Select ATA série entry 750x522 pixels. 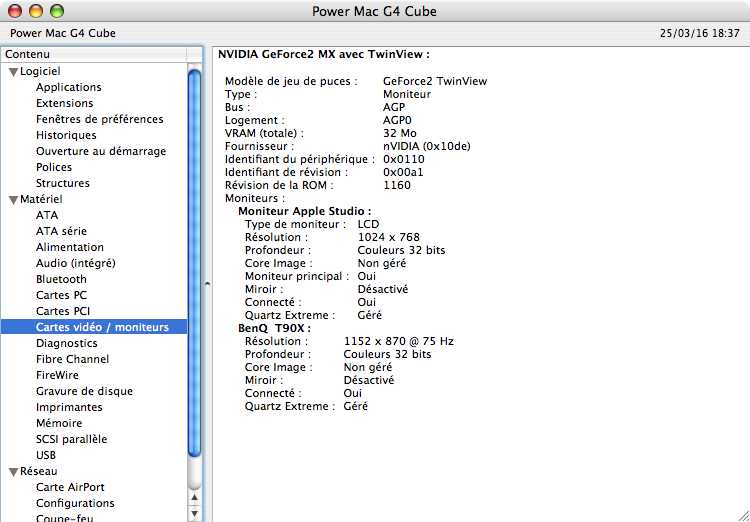point(61,231)
